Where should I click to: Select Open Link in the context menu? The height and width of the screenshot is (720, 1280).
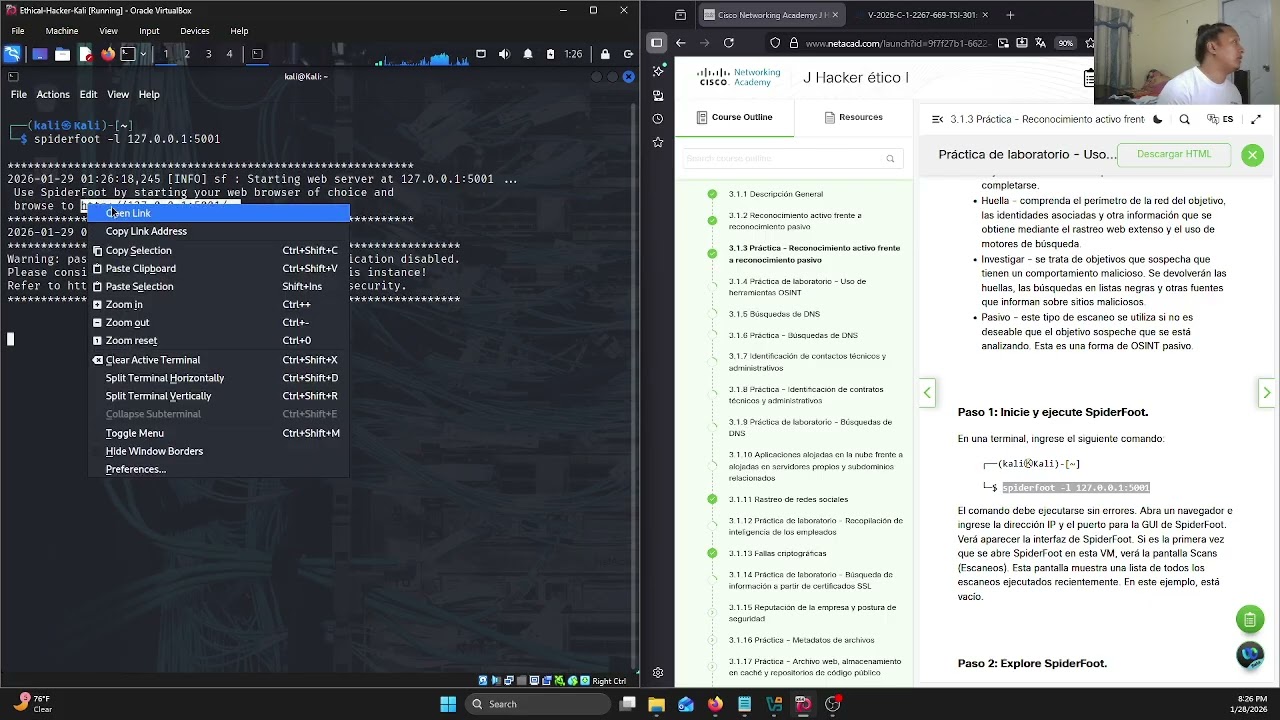pos(219,213)
